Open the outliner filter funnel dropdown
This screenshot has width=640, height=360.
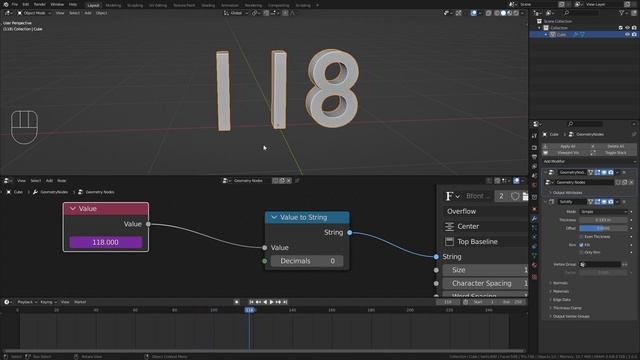click(623, 13)
